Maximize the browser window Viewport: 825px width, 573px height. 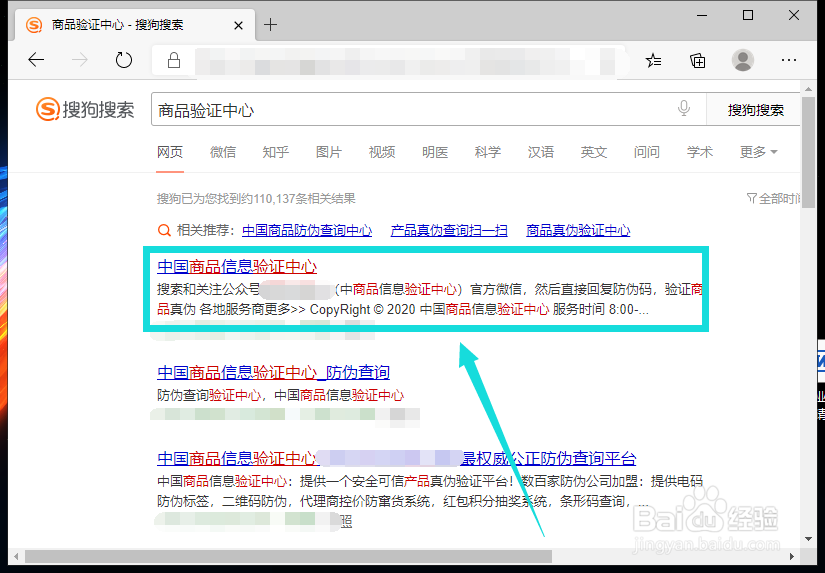pyautogui.click(x=748, y=15)
